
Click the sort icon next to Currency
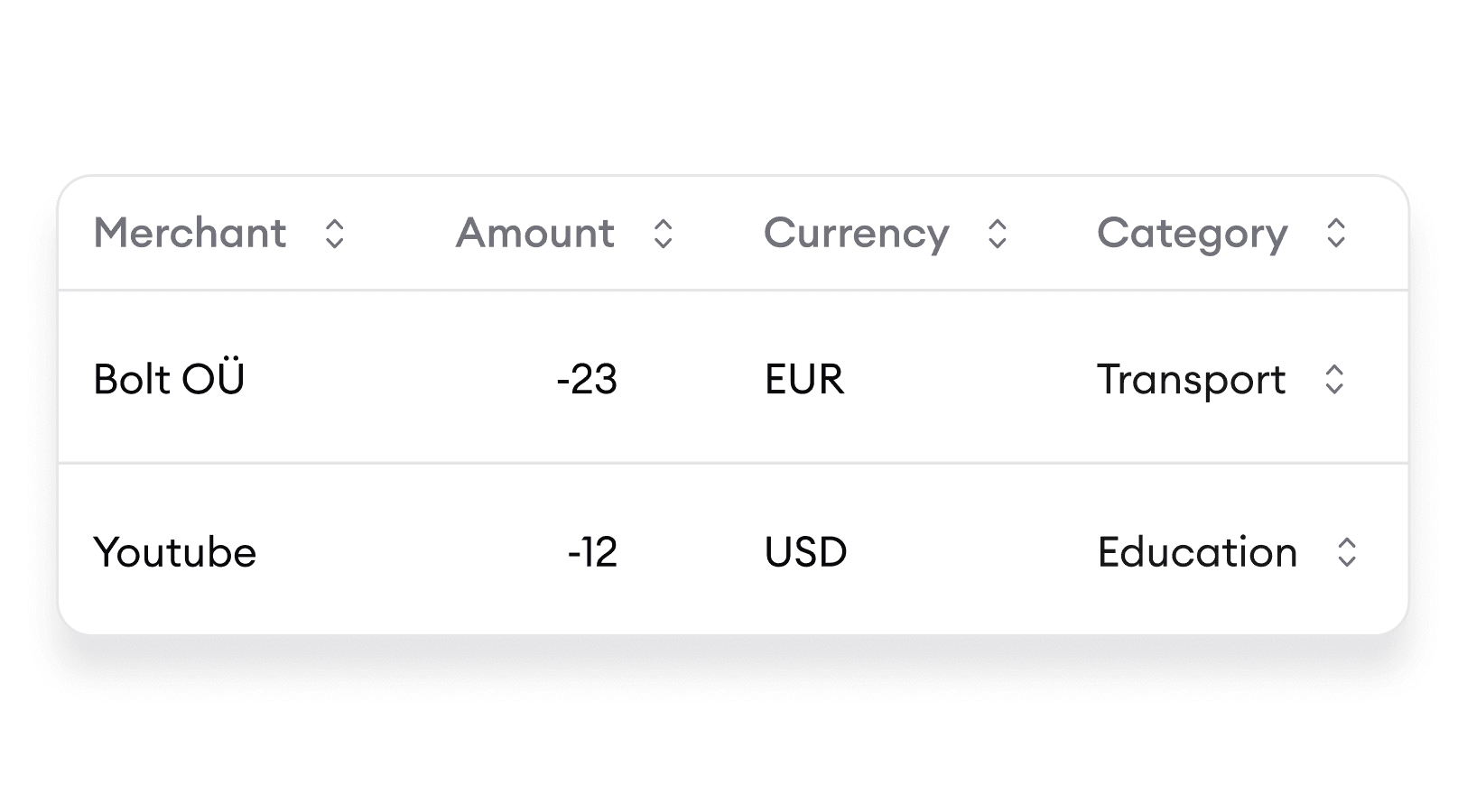(x=998, y=235)
